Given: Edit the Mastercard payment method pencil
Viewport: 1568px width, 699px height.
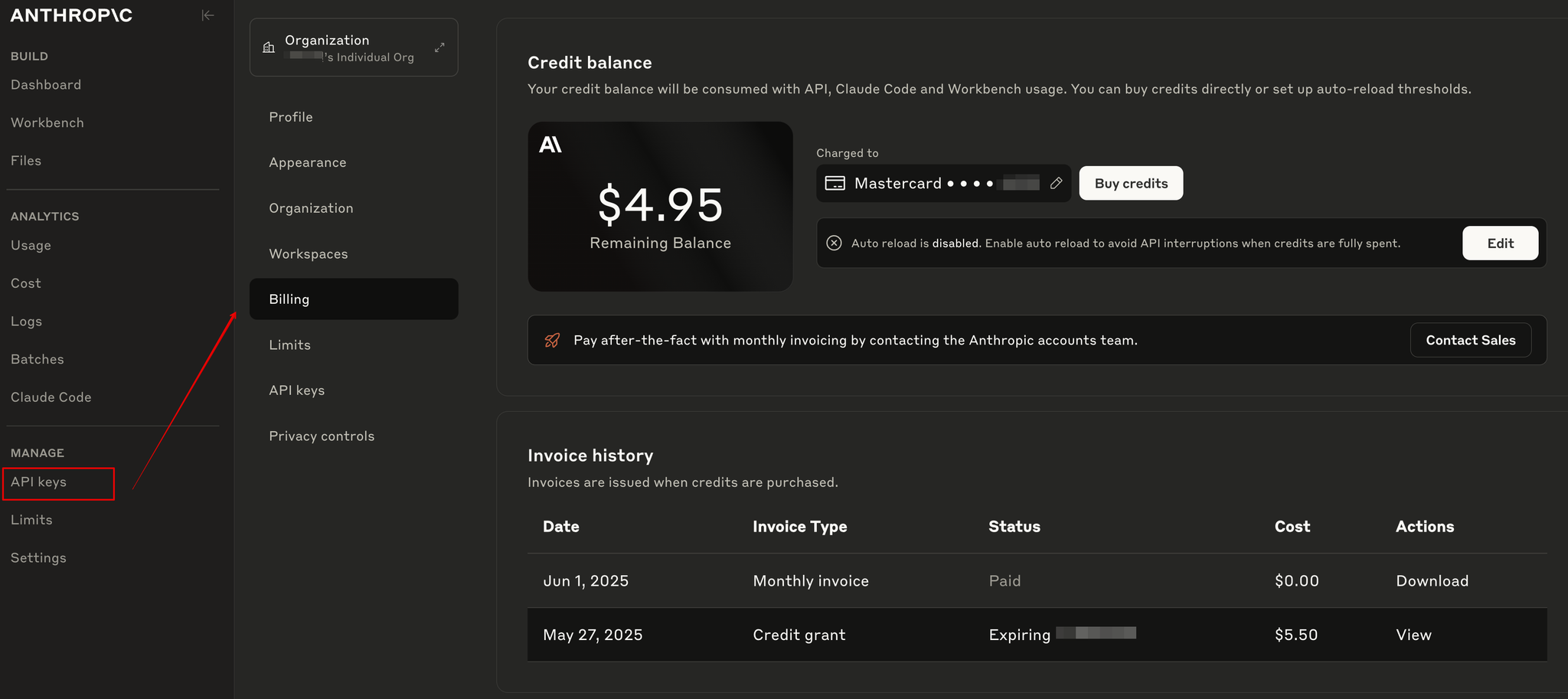Looking at the screenshot, I should [x=1057, y=183].
